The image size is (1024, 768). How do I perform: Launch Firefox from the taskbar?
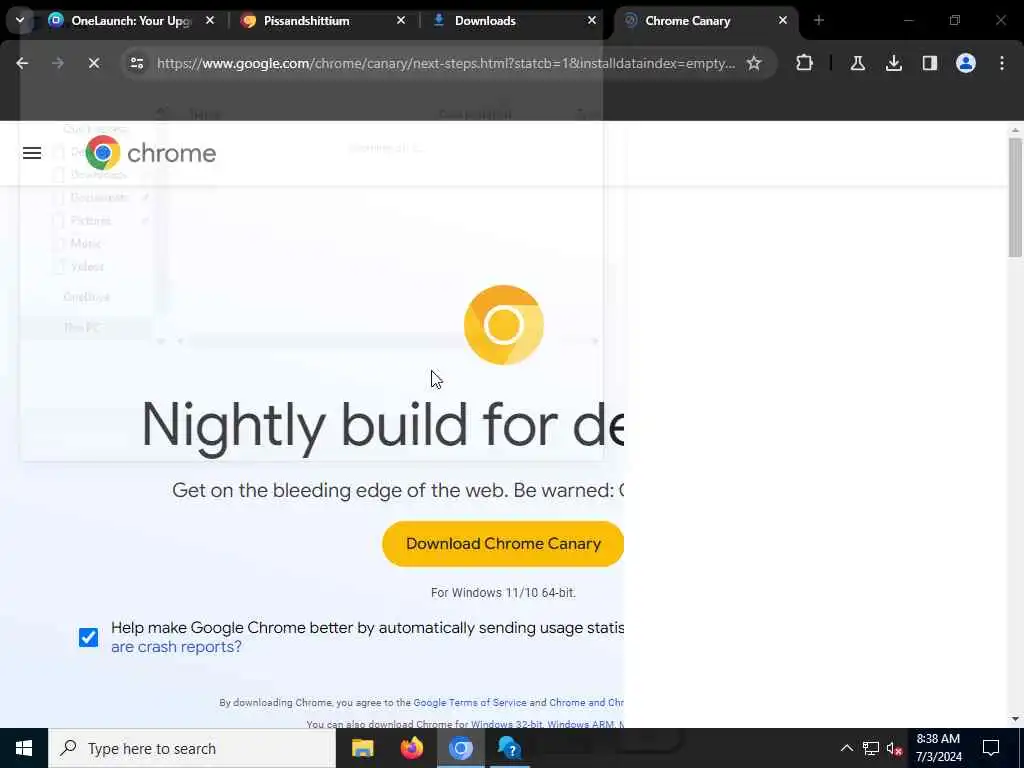click(411, 748)
